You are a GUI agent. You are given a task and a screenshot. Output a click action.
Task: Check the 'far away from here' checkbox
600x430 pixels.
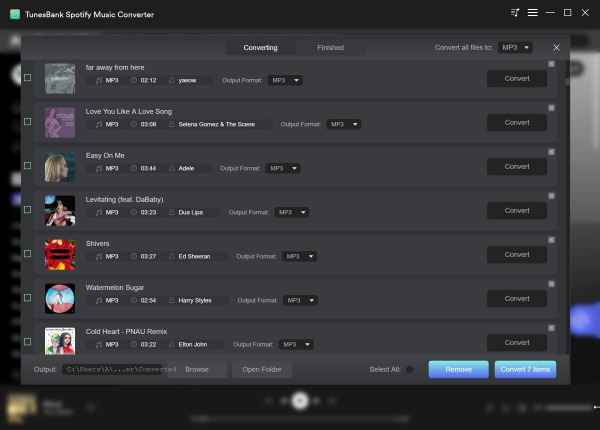point(28,78)
